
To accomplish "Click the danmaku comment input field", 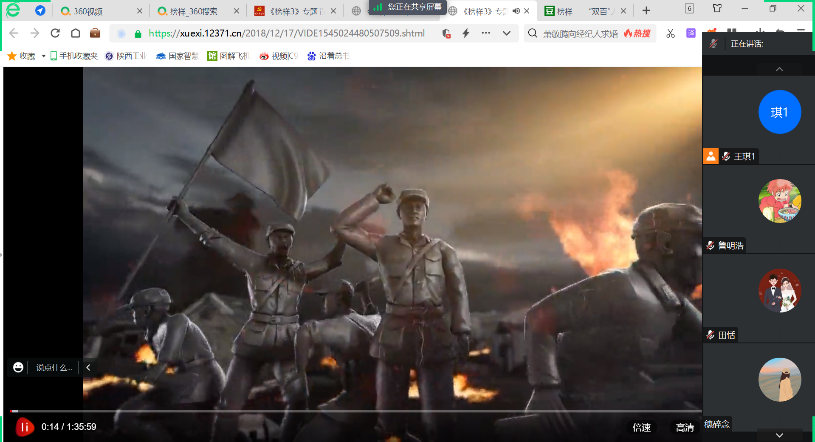I will (54, 368).
